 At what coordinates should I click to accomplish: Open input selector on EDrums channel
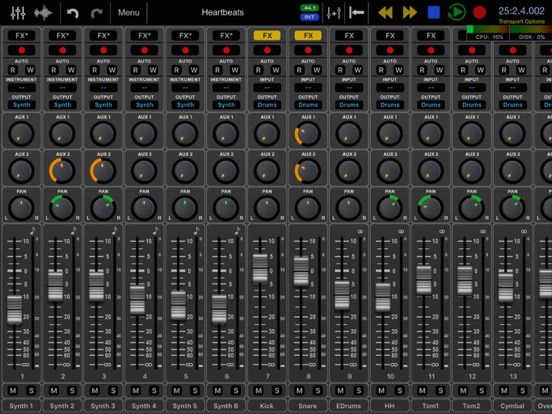[349, 88]
